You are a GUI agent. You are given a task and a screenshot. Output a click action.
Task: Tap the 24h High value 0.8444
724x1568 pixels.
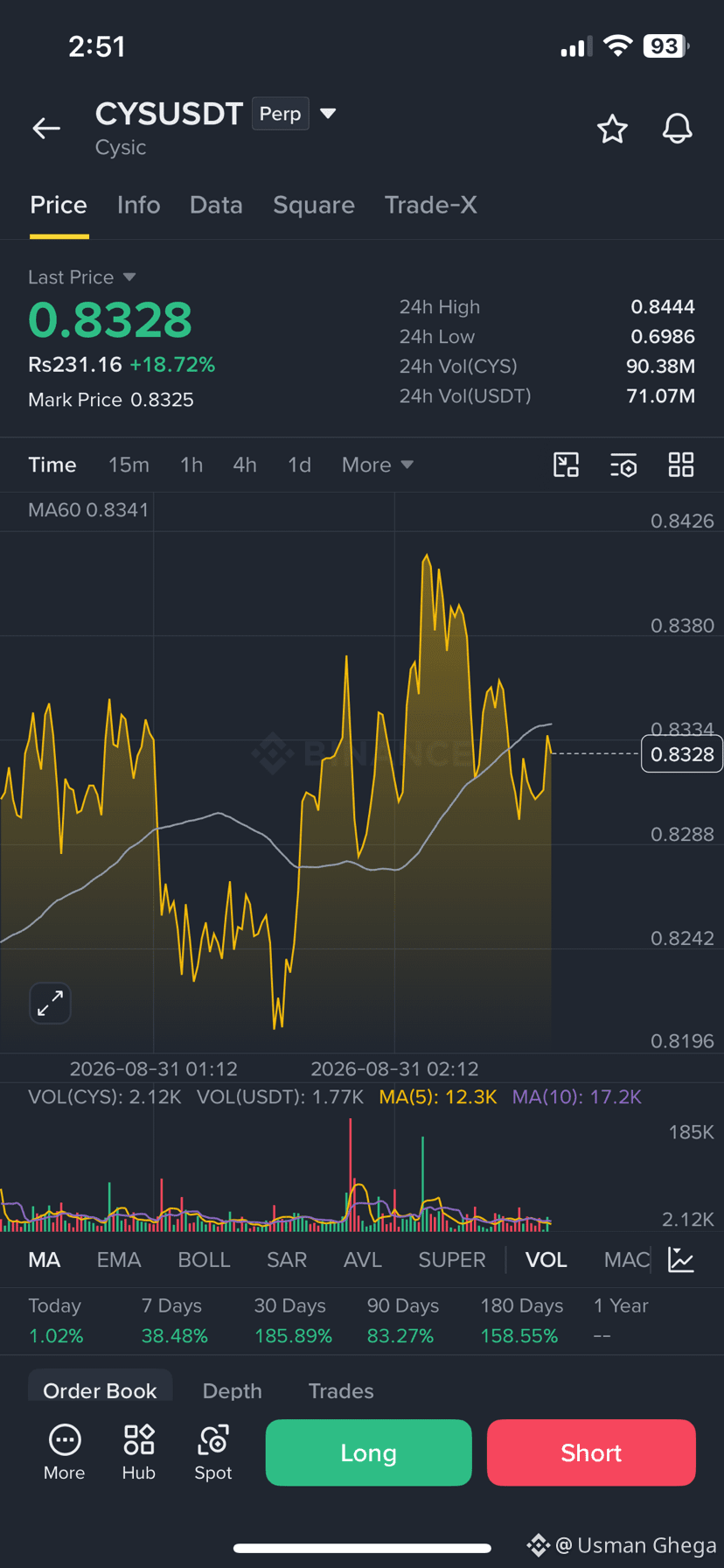pos(663,307)
